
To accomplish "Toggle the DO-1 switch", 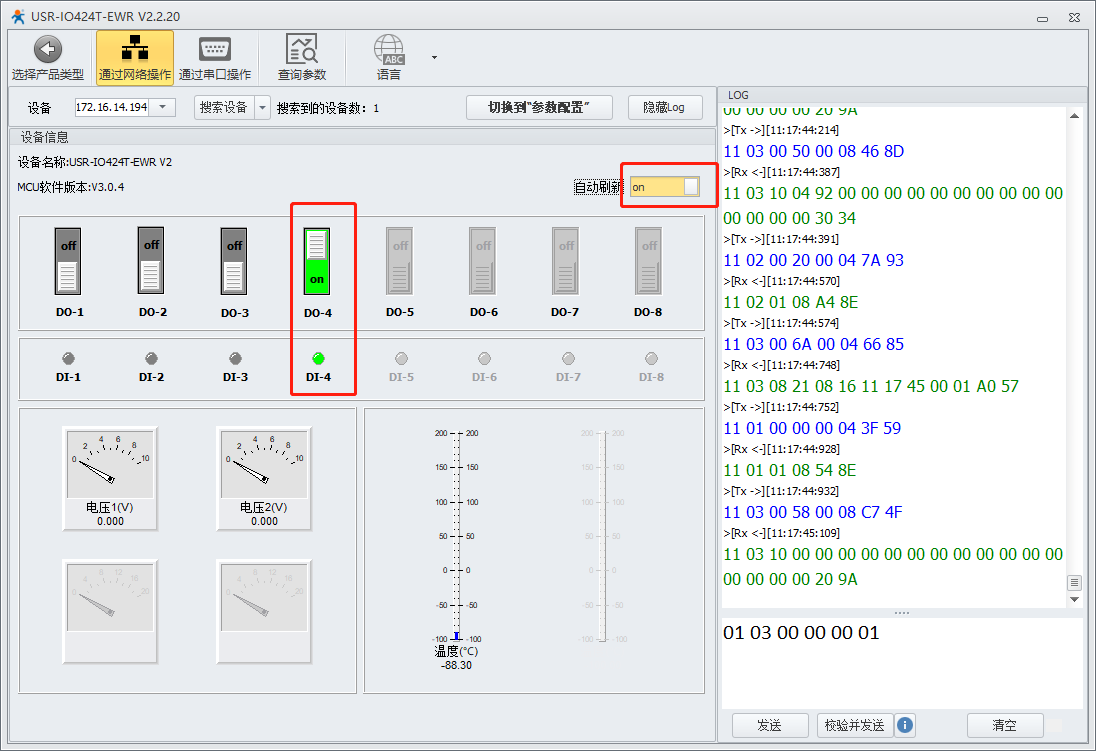I will [68, 262].
